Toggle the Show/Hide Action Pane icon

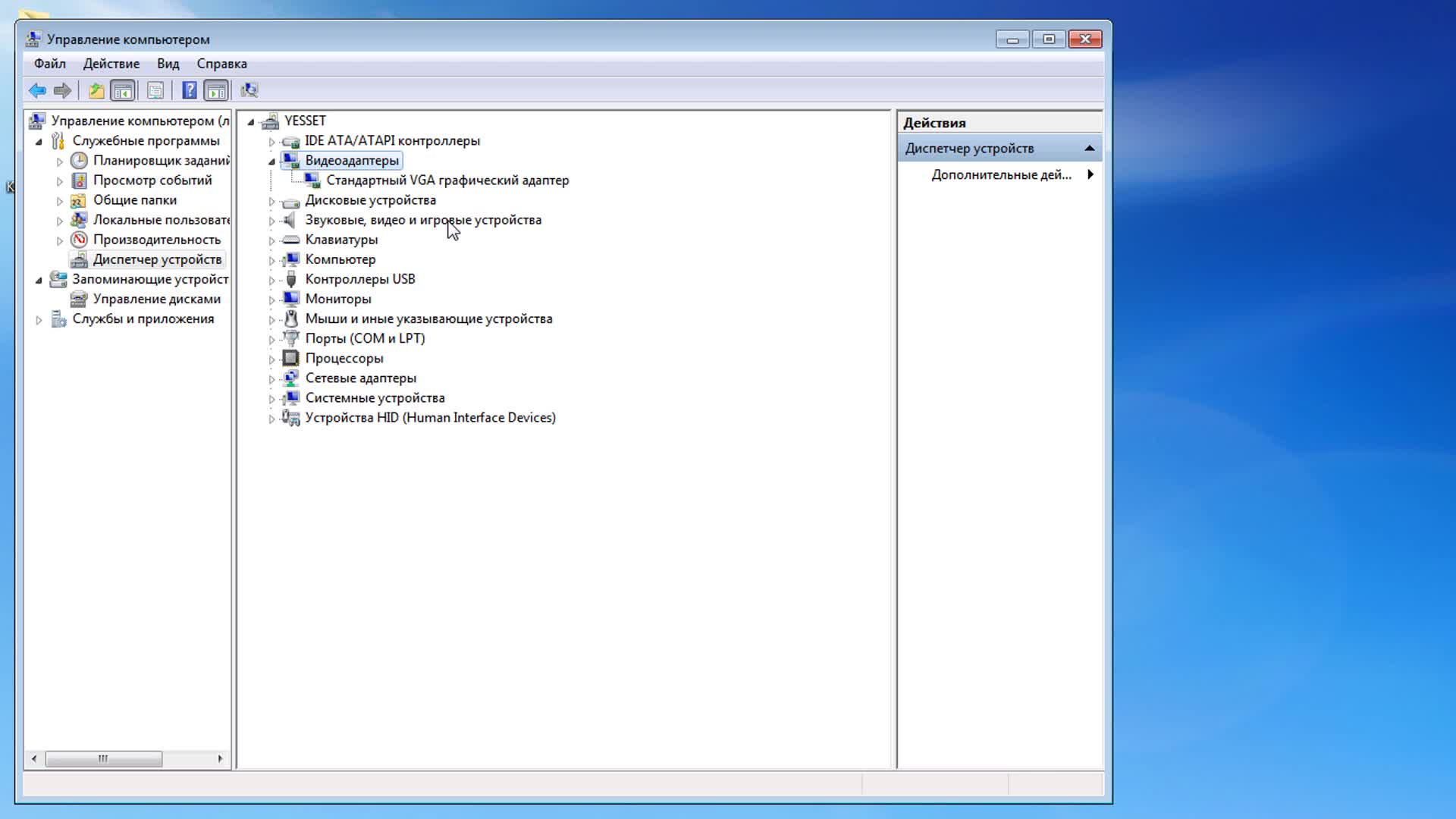(x=216, y=91)
